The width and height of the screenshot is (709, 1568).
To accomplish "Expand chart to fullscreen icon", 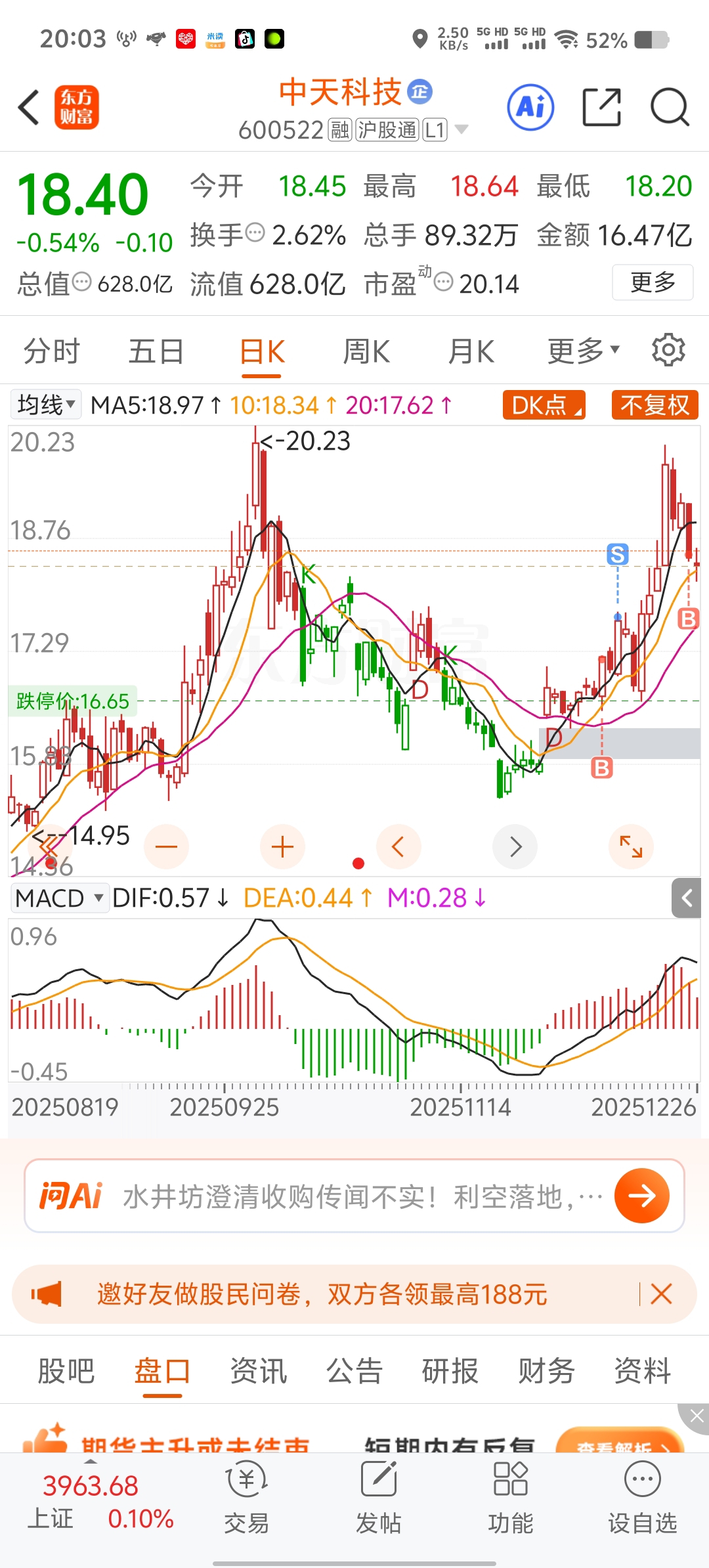I will click(632, 846).
